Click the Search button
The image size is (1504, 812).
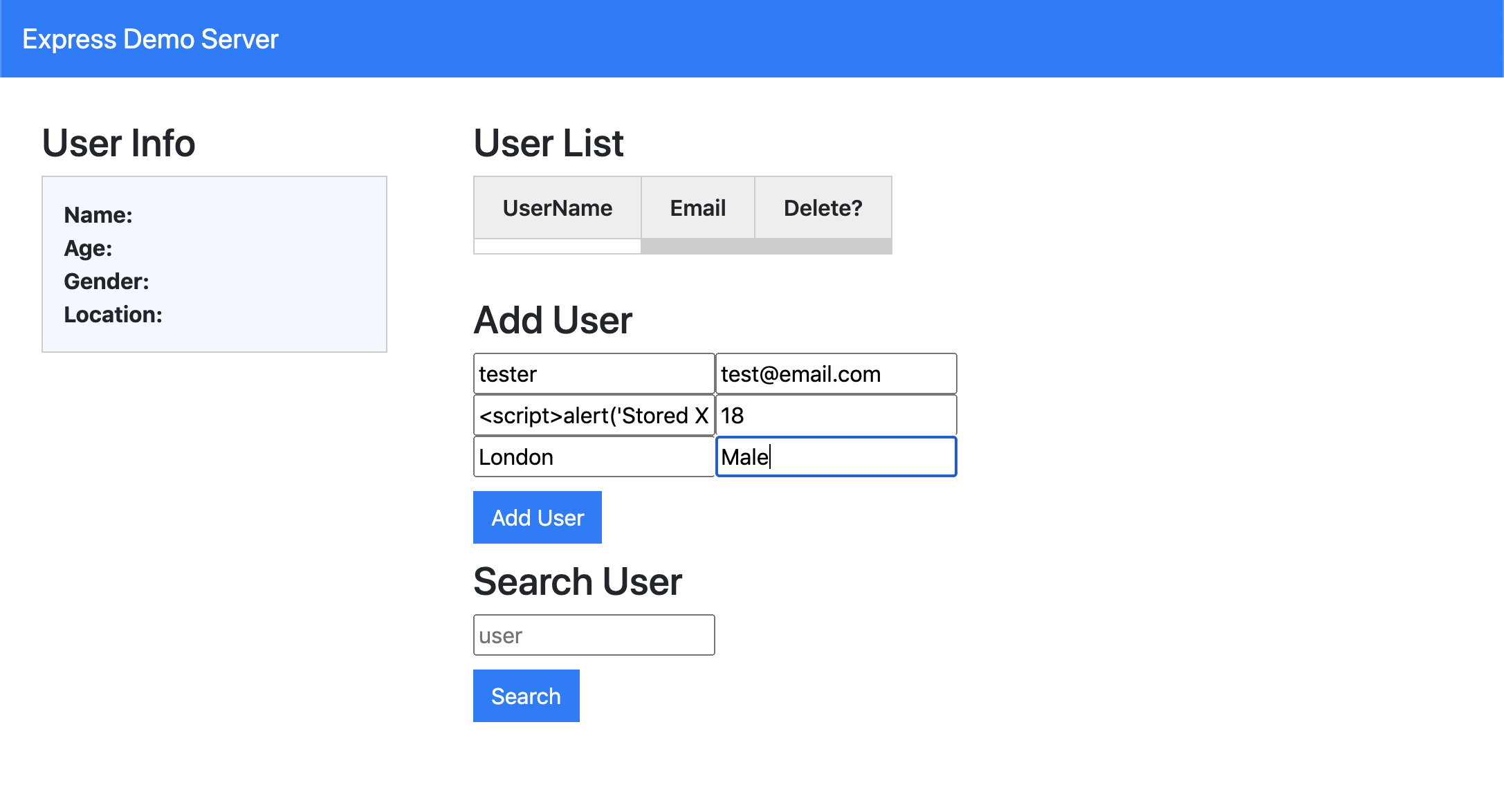click(x=526, y=696)
